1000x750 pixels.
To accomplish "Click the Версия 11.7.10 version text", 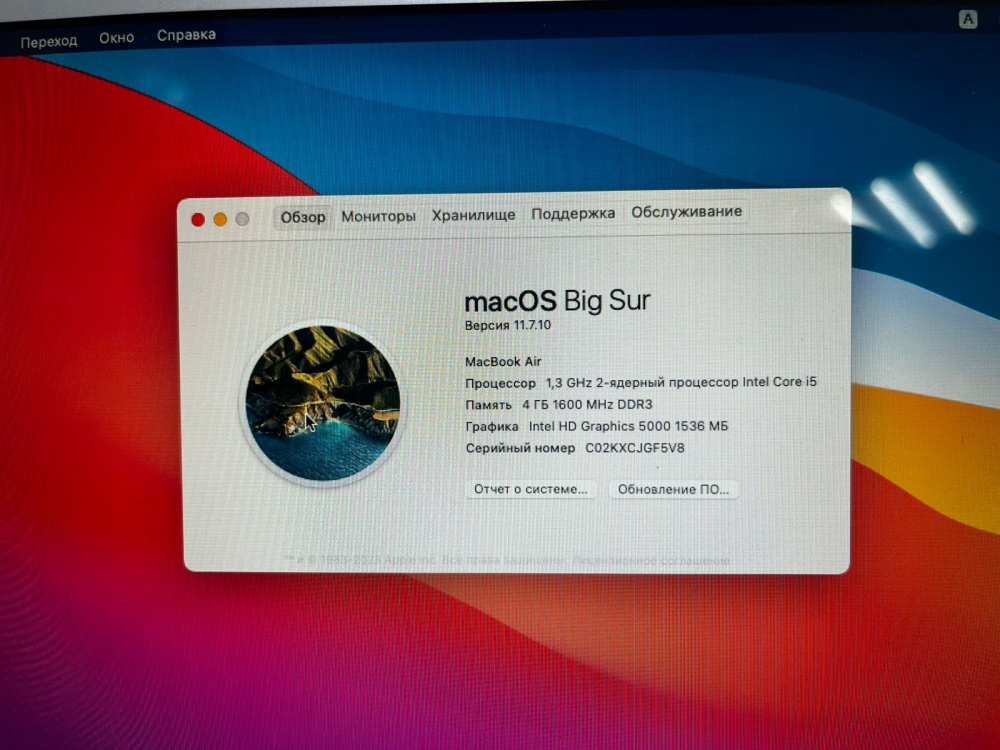I will pyautogui.click(x=506, y=327).
